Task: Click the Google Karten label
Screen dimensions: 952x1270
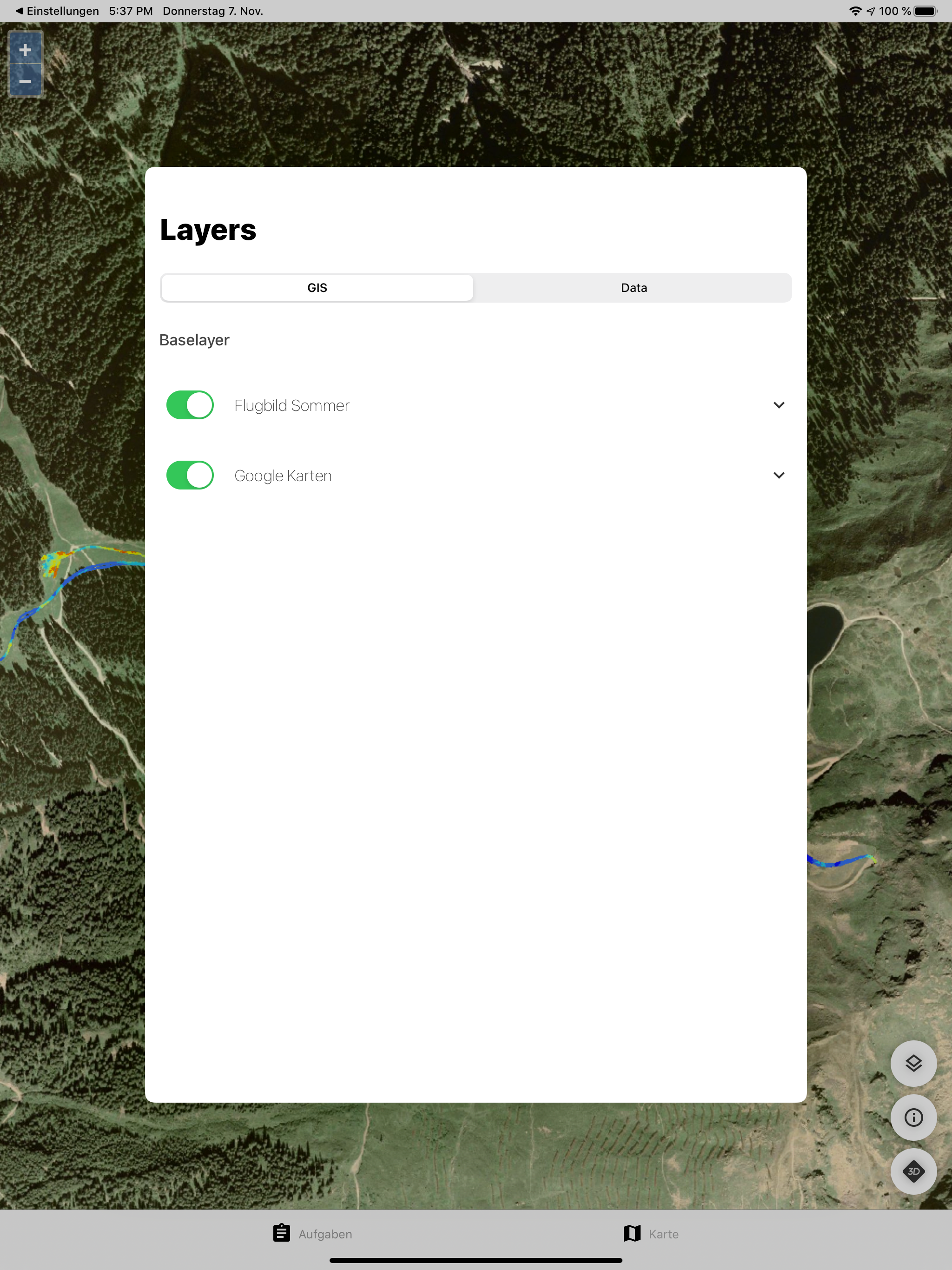Action: click(283, 476)
